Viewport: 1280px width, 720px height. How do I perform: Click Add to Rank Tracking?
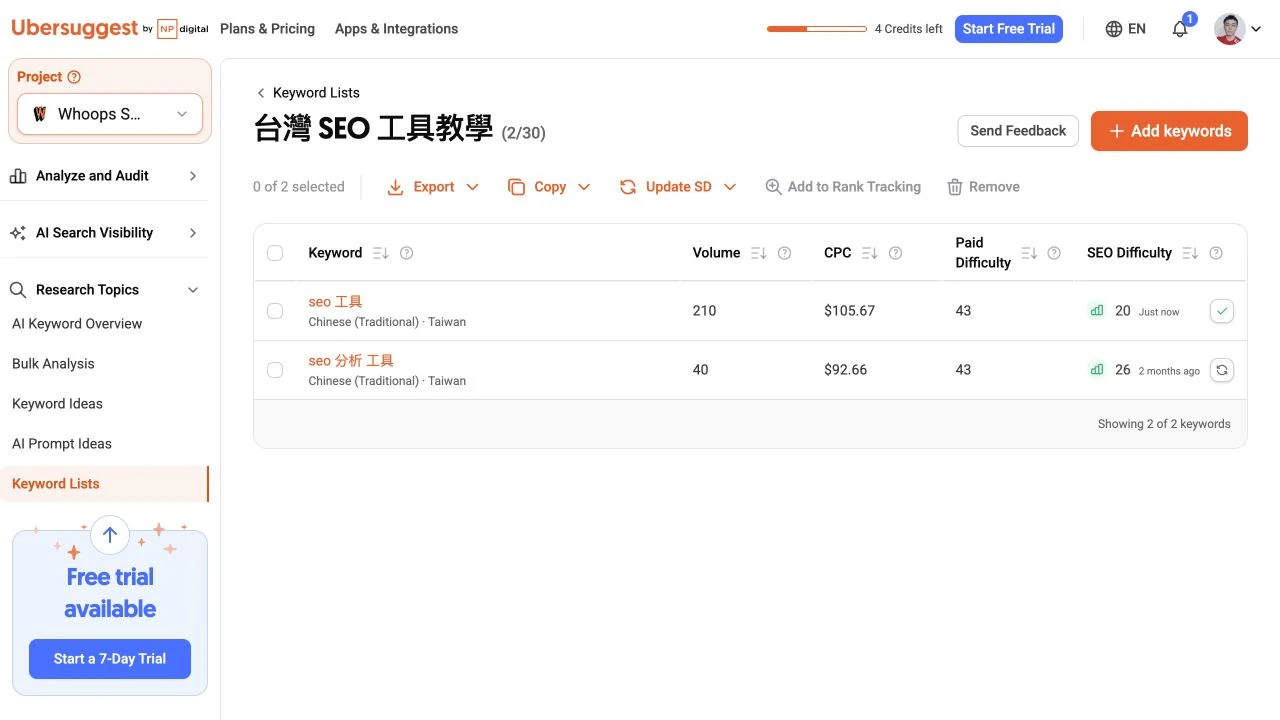coord(843,187)
